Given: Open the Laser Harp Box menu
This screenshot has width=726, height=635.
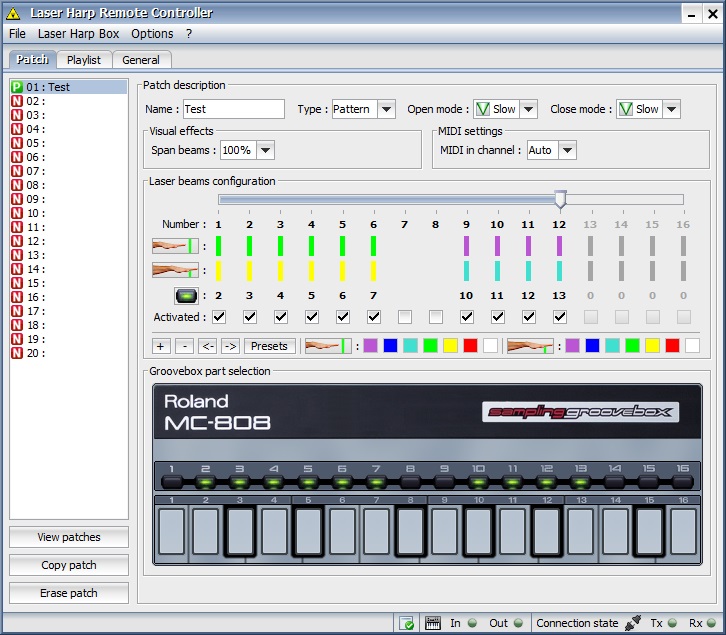Looking at the screenshot, I should [78, 34].
